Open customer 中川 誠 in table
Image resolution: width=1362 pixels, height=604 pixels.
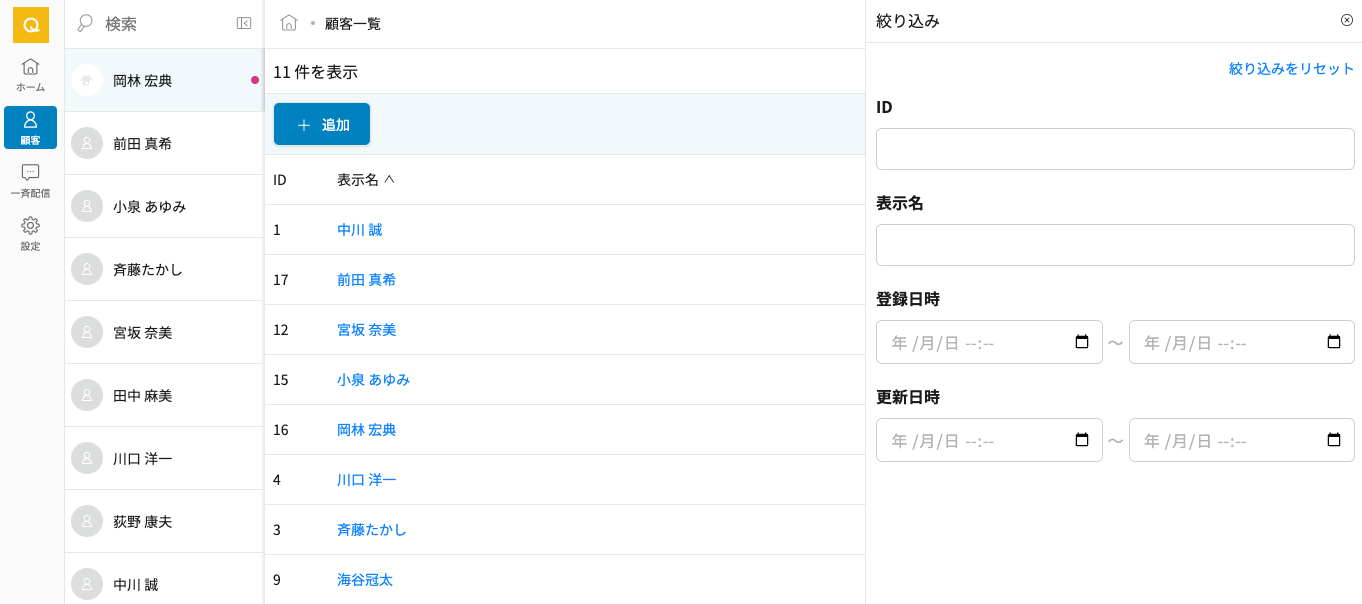(x=359, y=230)
